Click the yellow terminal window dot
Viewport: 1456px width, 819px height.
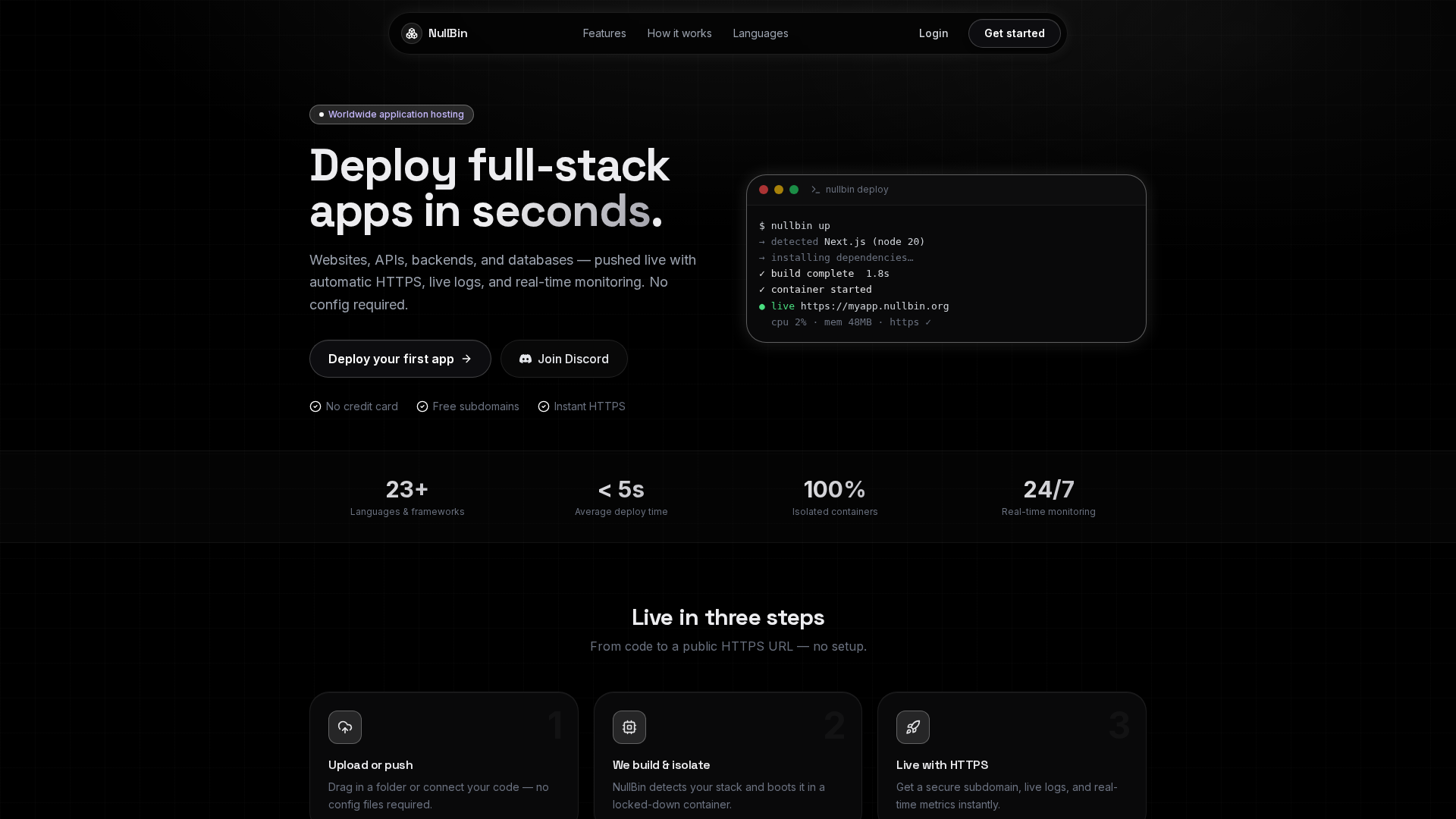779,190
